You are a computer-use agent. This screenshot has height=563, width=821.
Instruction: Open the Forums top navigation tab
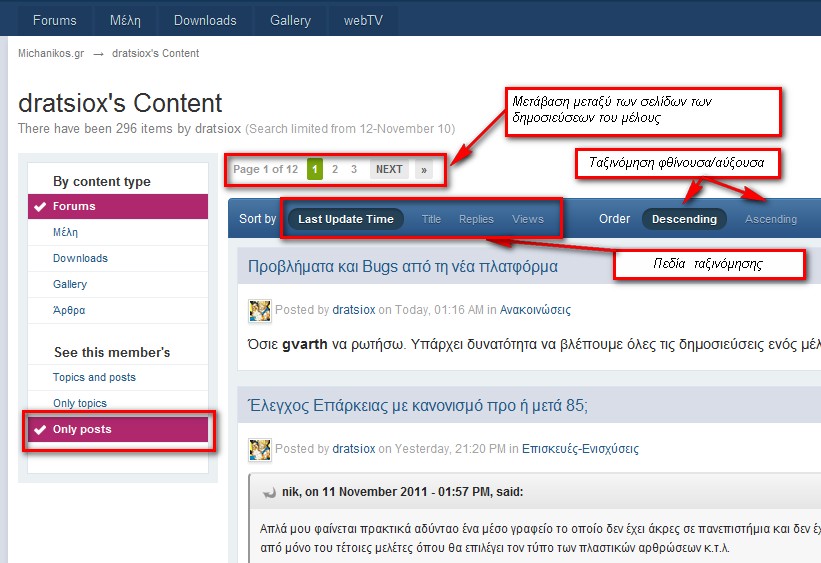pyautogui.click(x=54, y=20)
